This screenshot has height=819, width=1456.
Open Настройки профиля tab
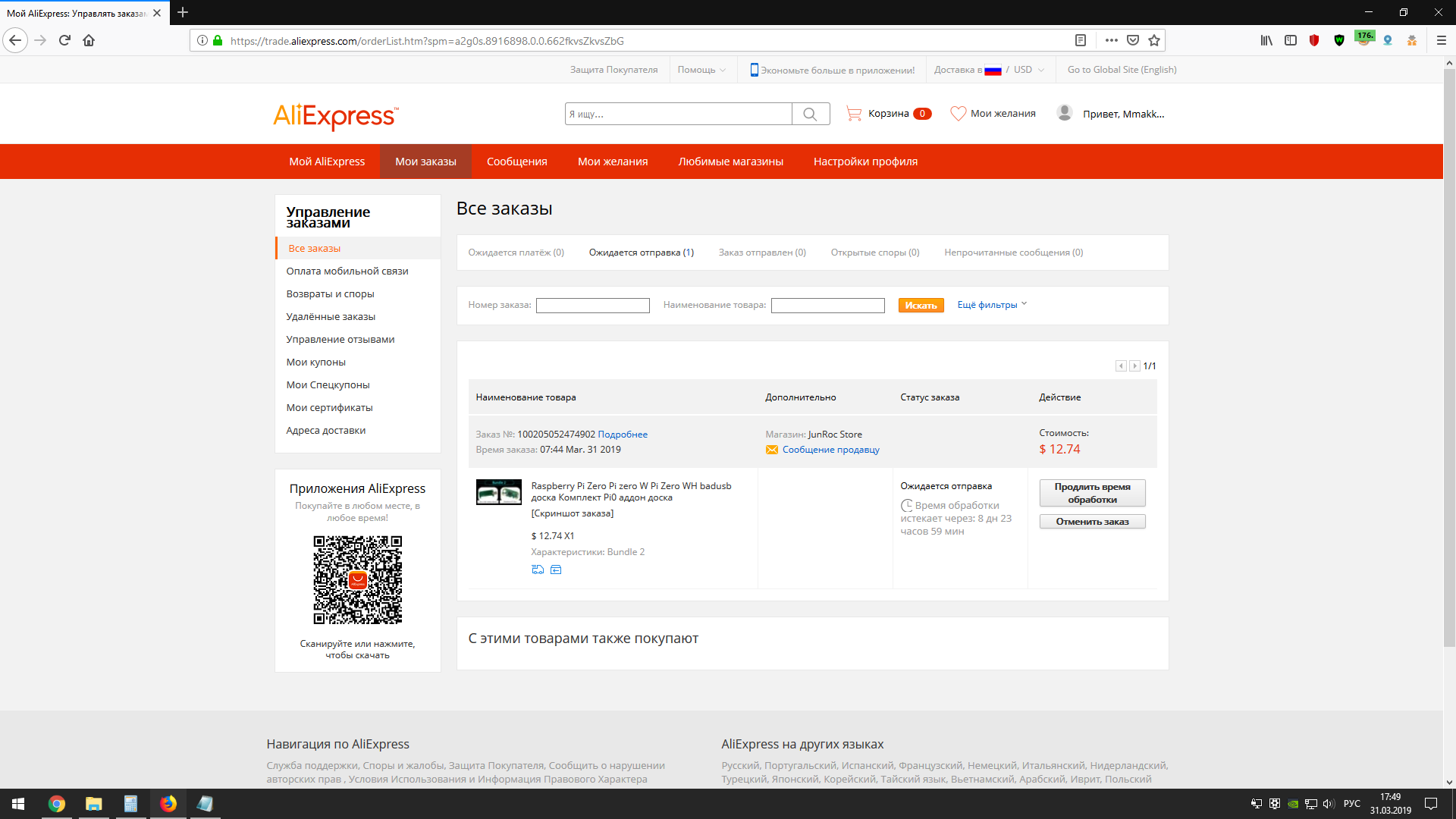865,162
